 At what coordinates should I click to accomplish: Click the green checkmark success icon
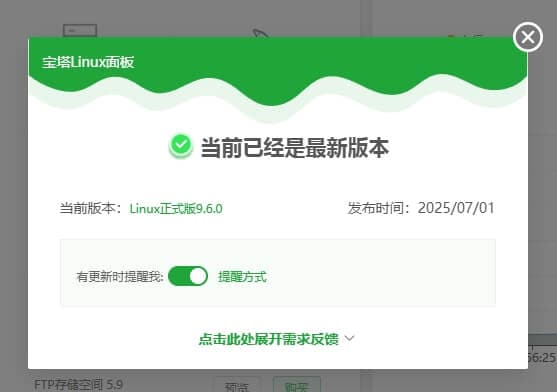pyautogui.click(x=181, y=146)
